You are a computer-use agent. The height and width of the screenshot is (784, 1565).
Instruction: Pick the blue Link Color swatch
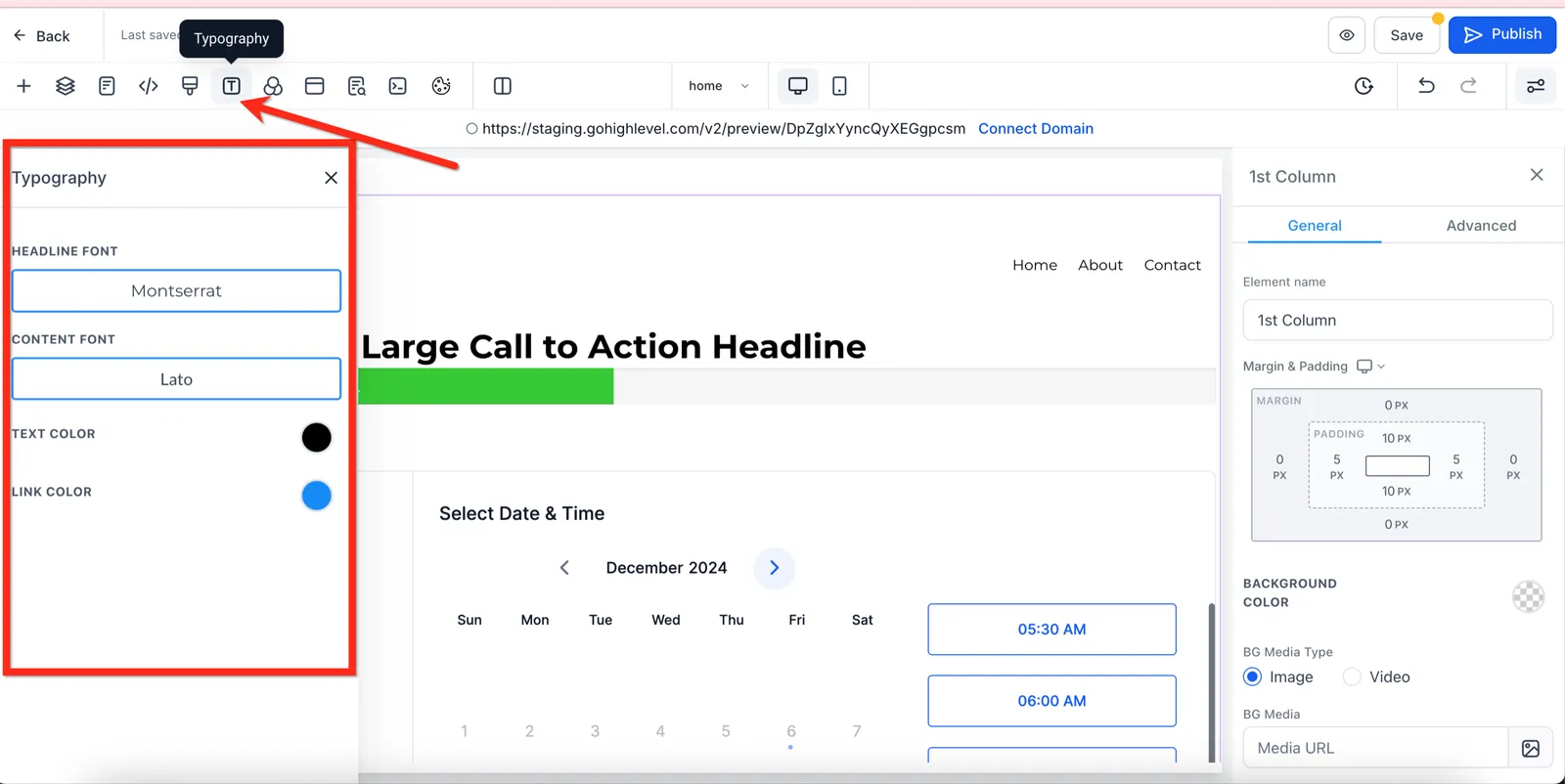point(316,496)
